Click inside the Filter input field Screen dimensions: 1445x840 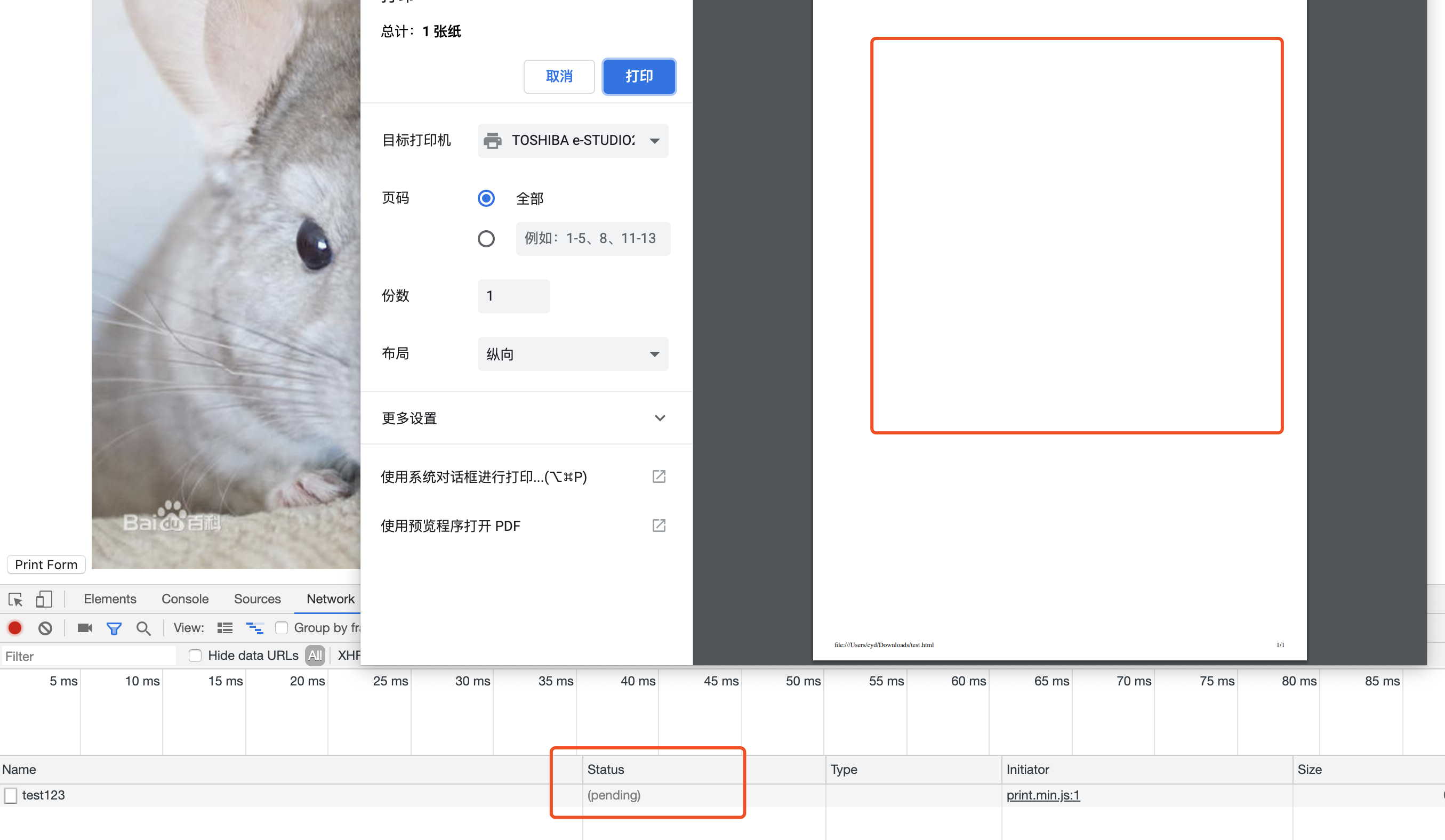(89, 656)
